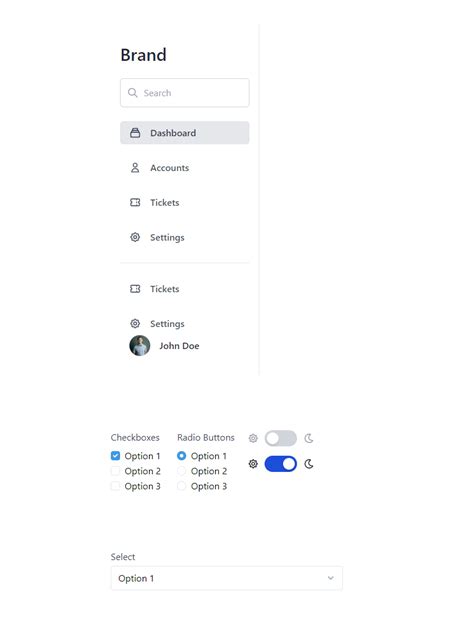Click the upper Tickets icon in the sidebar
Viewport: 474px width, 625px height.
[x=135, y=202]
